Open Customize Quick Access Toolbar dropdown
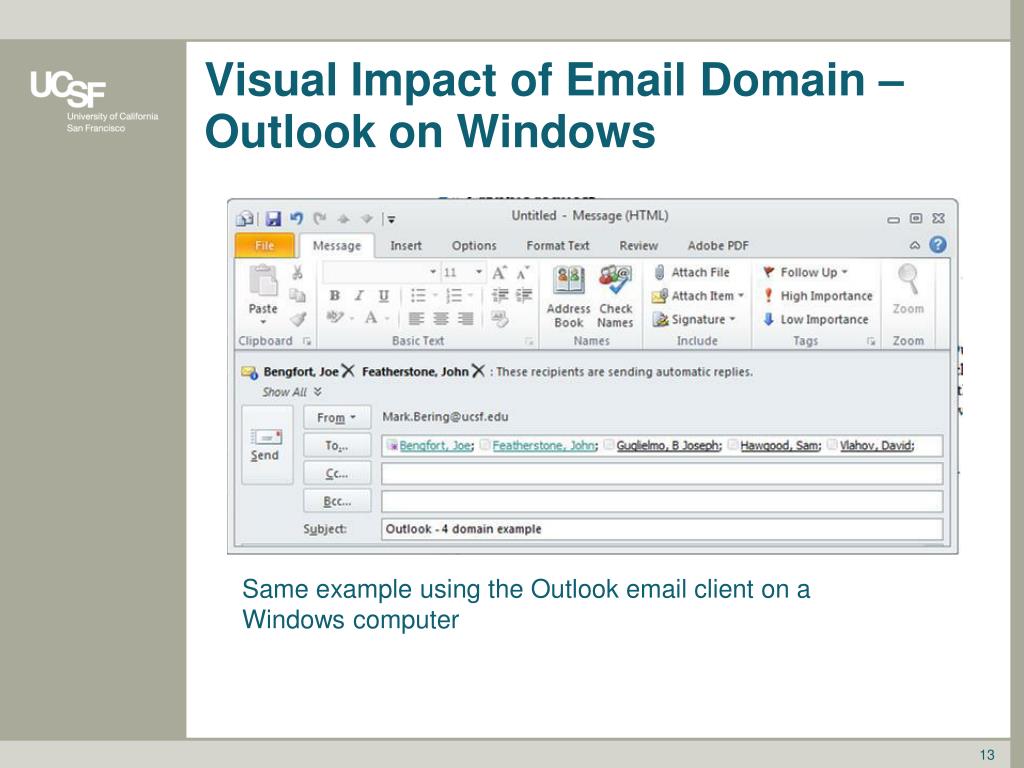Viewport: 1024px width, 768px height. pos(391,219)
